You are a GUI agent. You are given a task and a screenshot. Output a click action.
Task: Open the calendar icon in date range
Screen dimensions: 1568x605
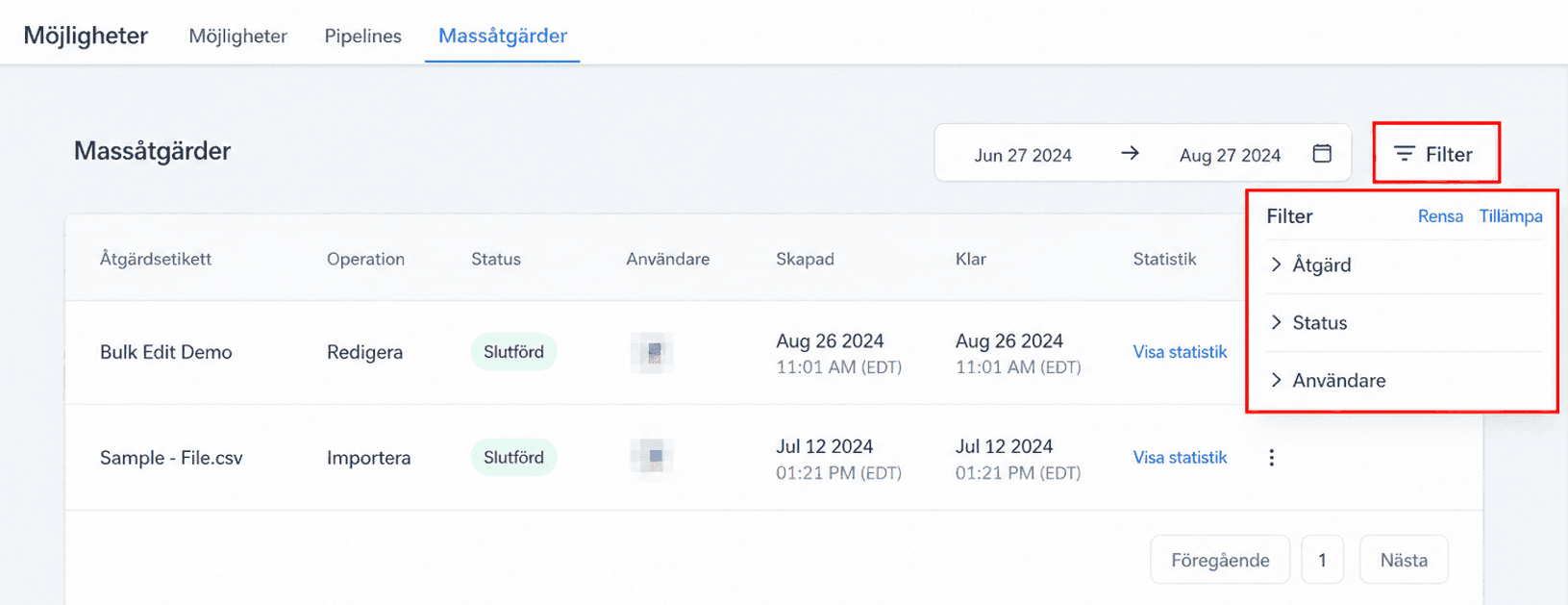click(x=1322, y=154)
